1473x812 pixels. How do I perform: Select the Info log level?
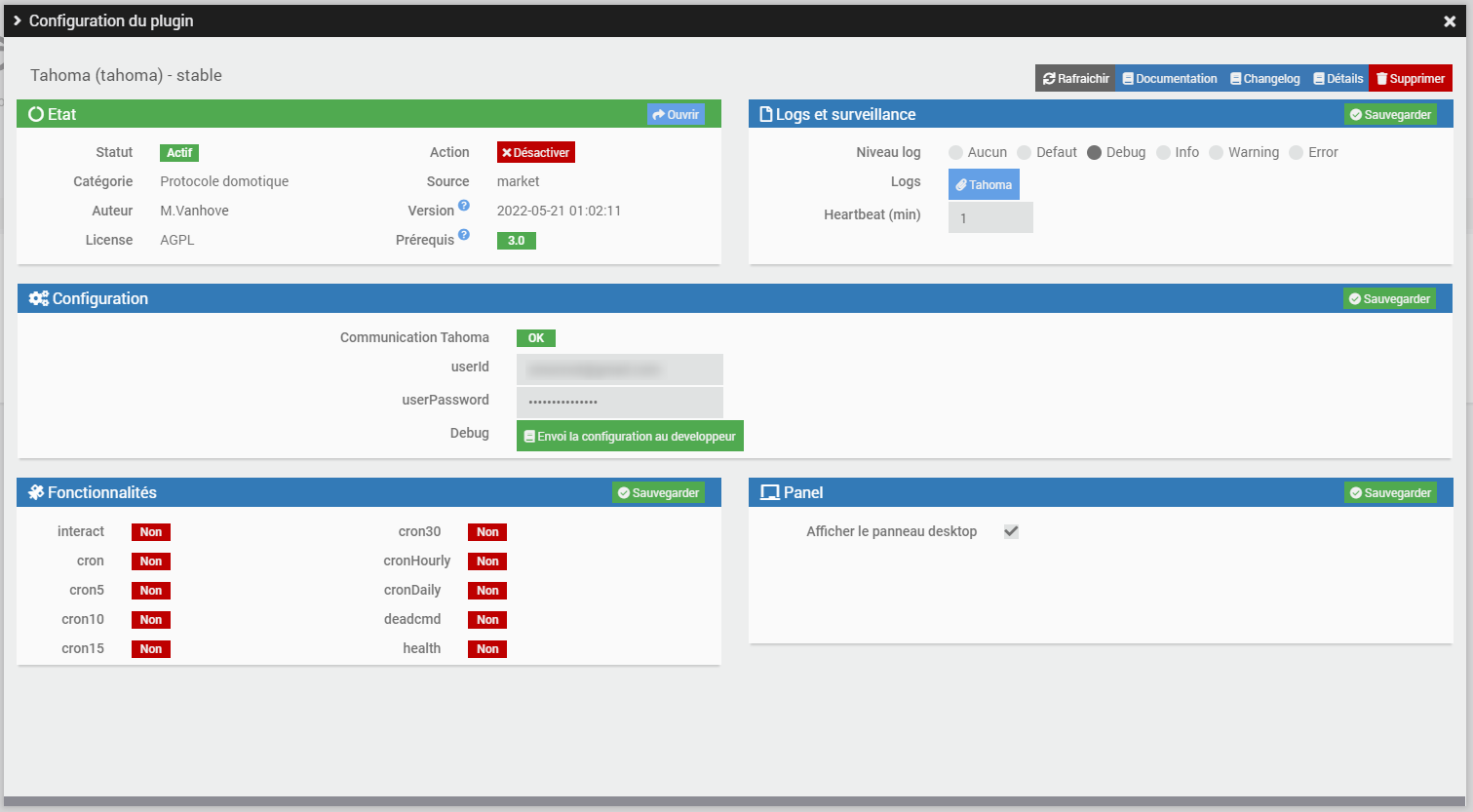tap(1163, 152)
